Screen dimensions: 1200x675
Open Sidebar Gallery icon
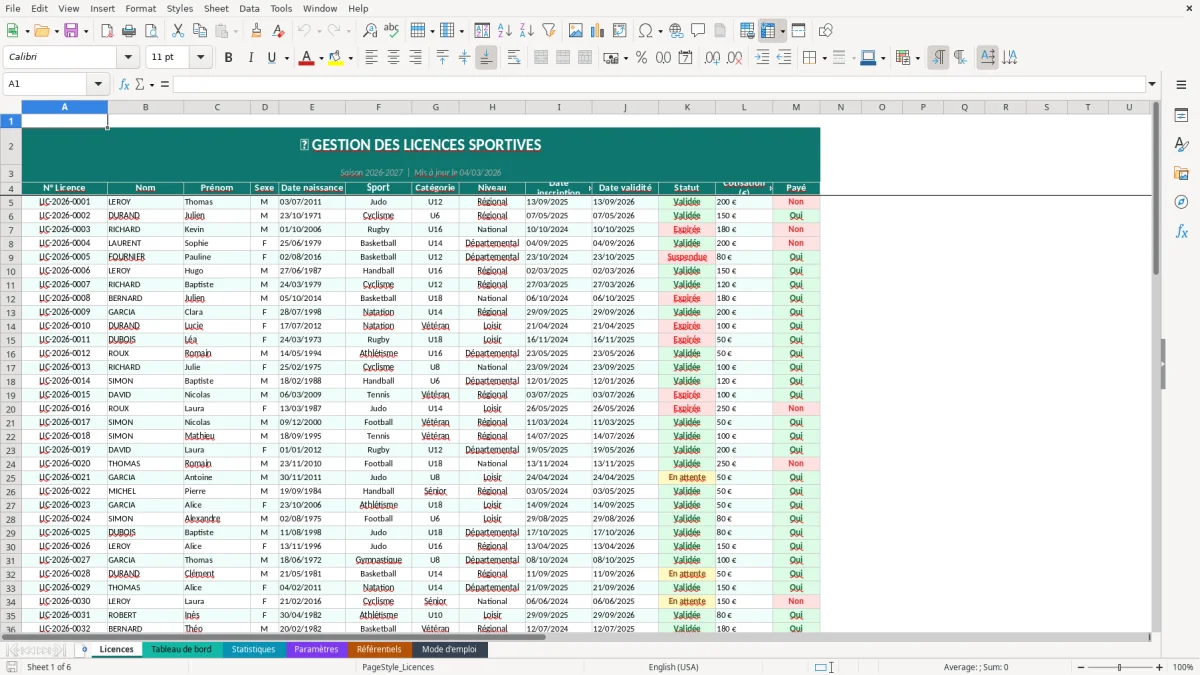pos(1181,174)
